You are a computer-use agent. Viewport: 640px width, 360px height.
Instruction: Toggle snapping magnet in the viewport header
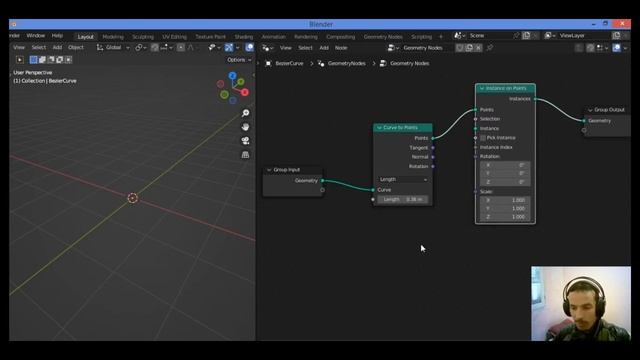(x=154, y=48)
